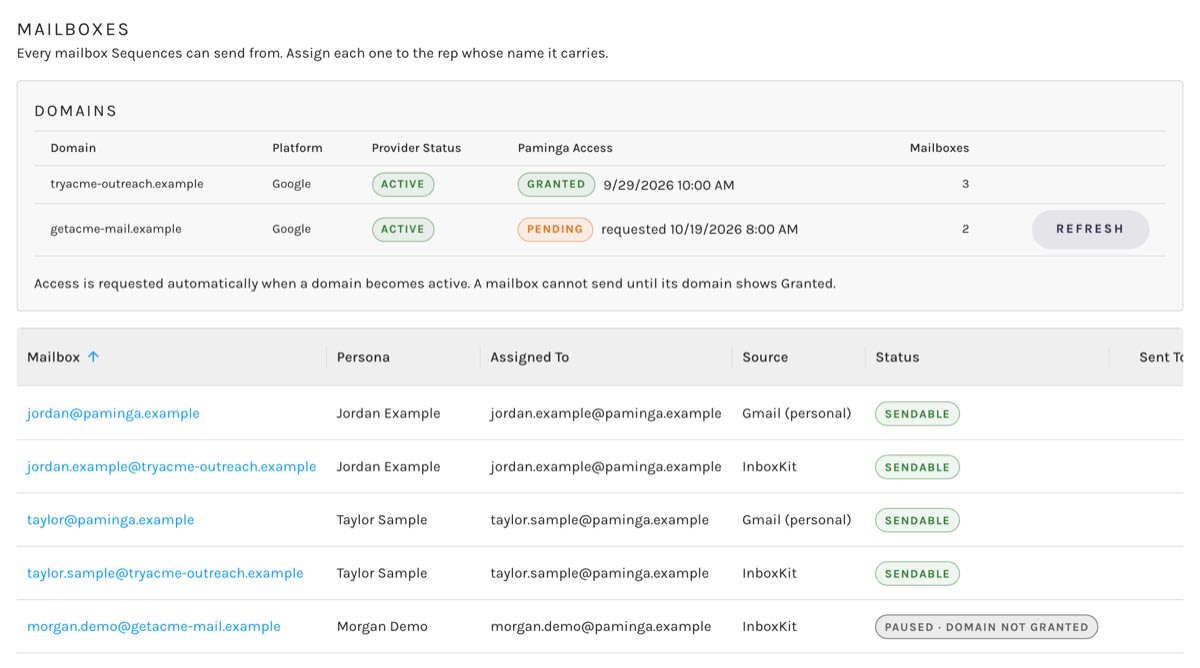Click SENDABLE badge in taylor.sample@tryacme-outreach.example row

[917, 574]
